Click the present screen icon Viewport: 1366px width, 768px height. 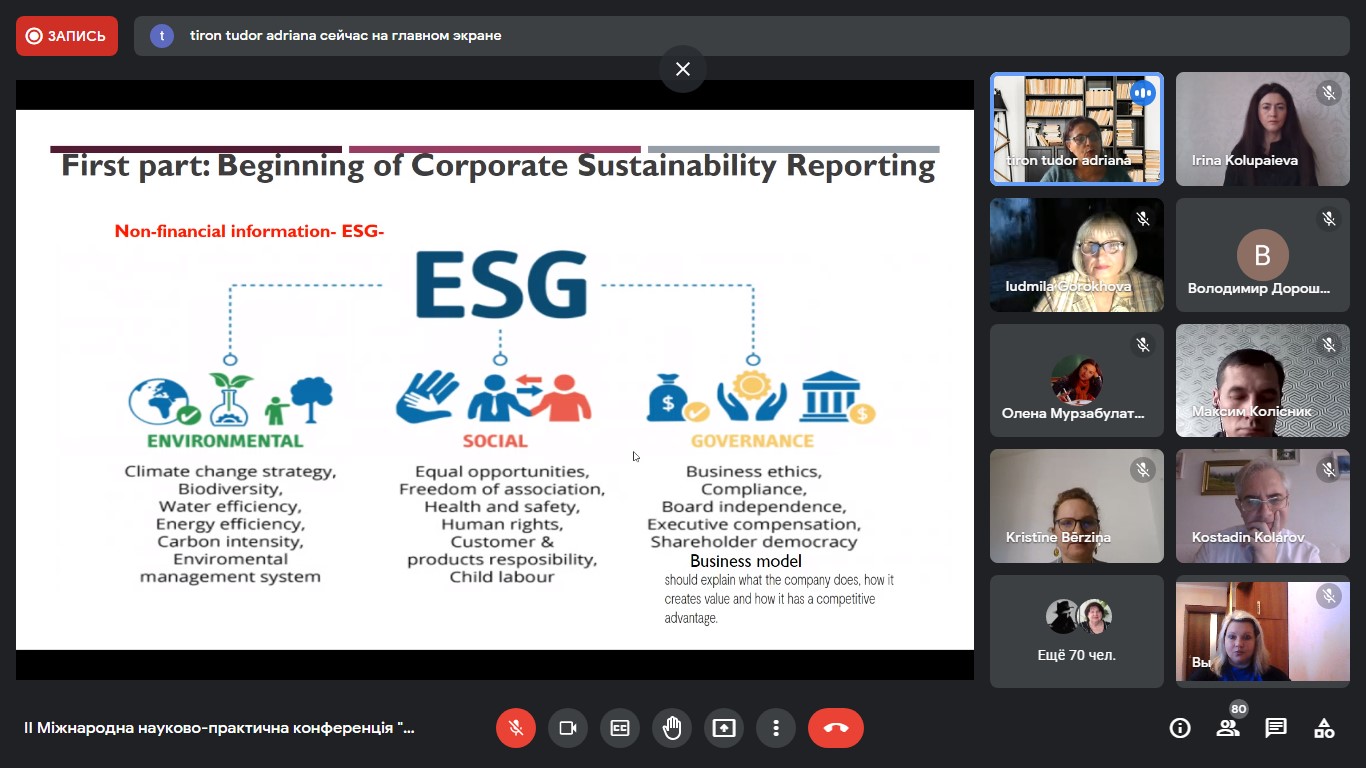coord(724,728)
